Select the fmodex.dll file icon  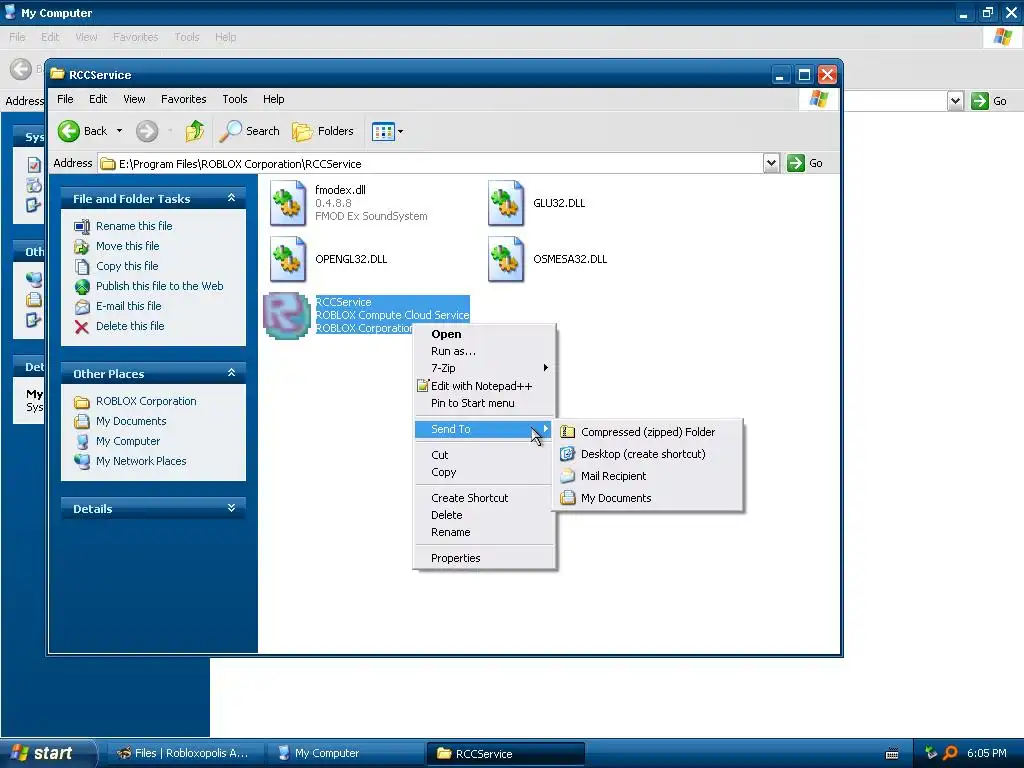pos(288,203)
